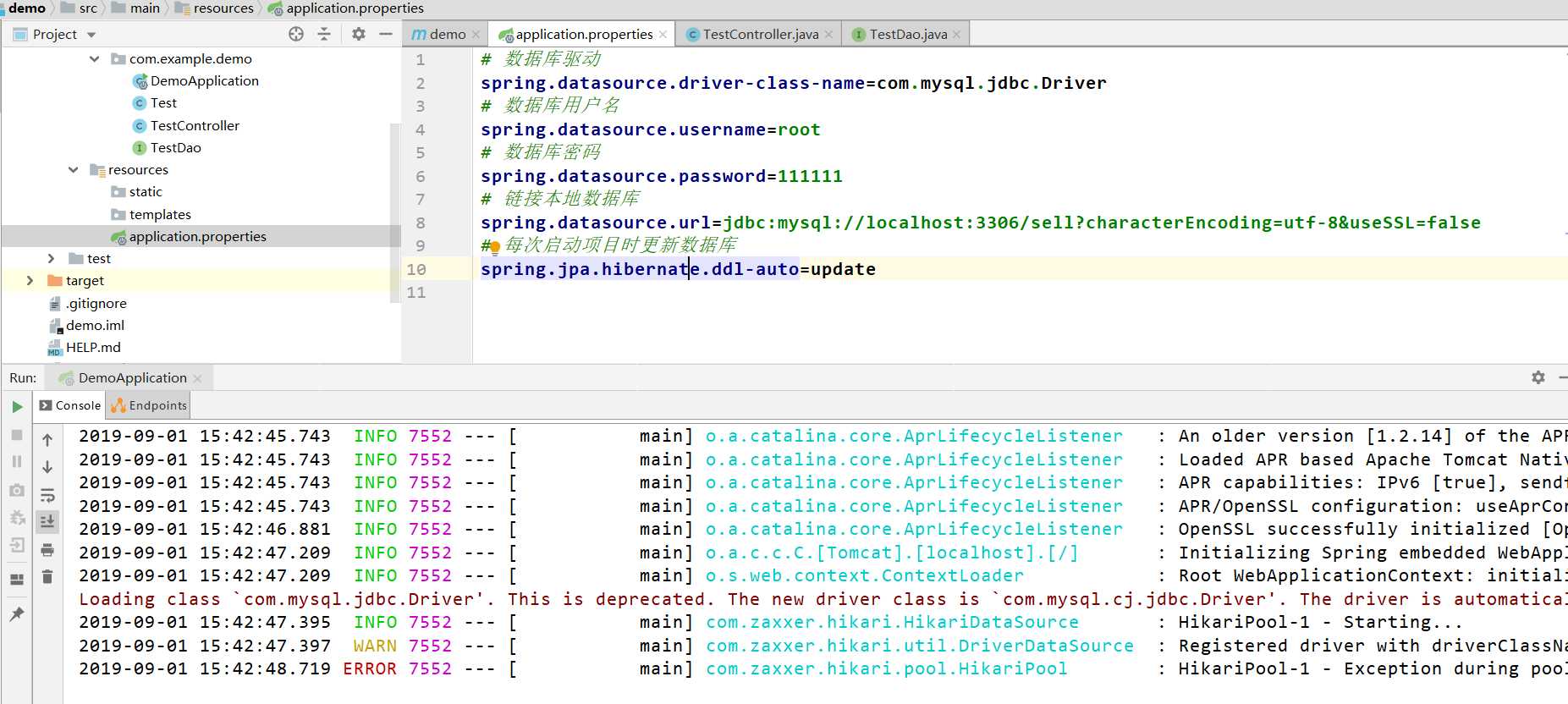Click the Collapse All icon in Project panel
1568x704 pixels.
click(324, 34)
